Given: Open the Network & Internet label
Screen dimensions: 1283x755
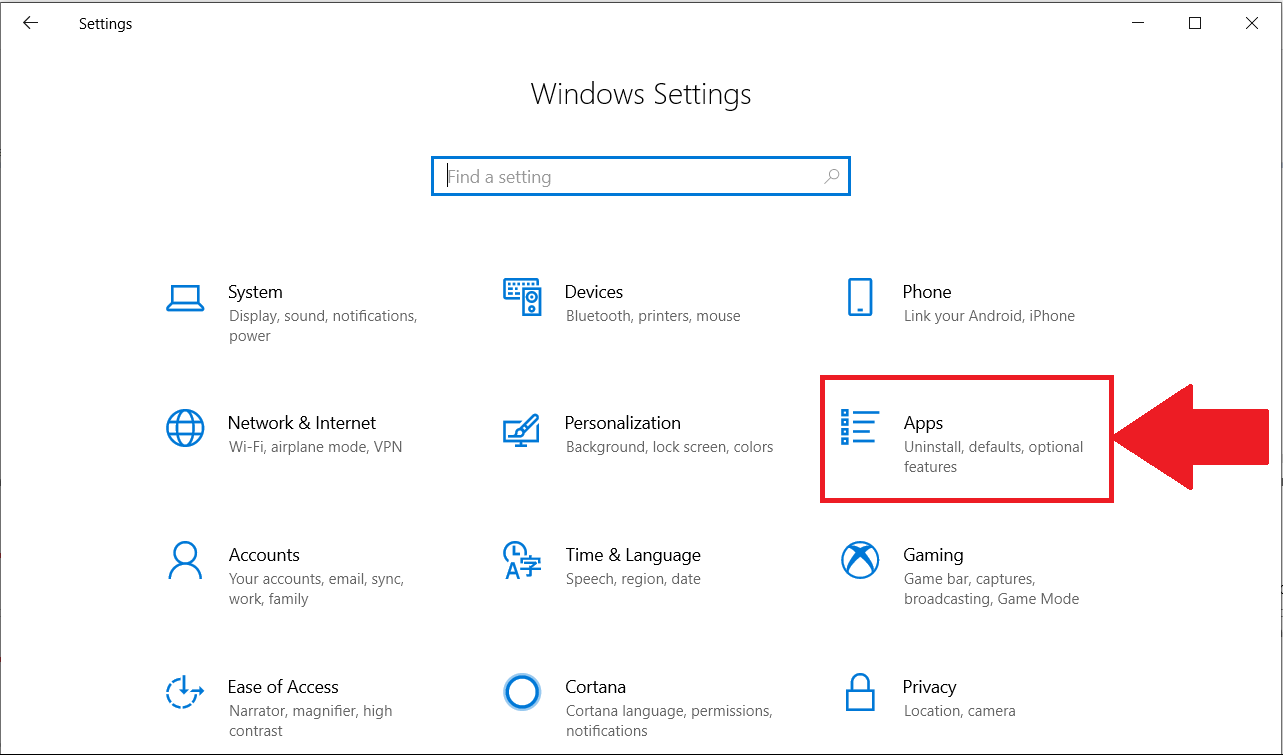Looking at the screenshot, I should click(x=302, y=423).
